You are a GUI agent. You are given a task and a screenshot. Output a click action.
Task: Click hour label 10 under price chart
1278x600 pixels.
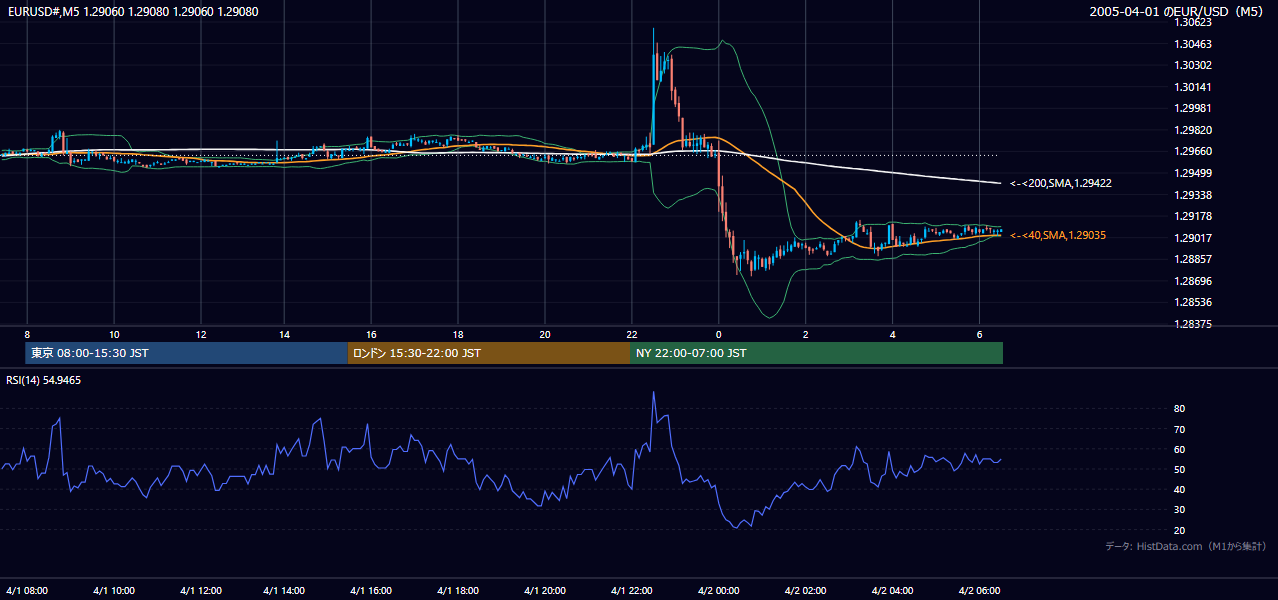coord(114,334)
